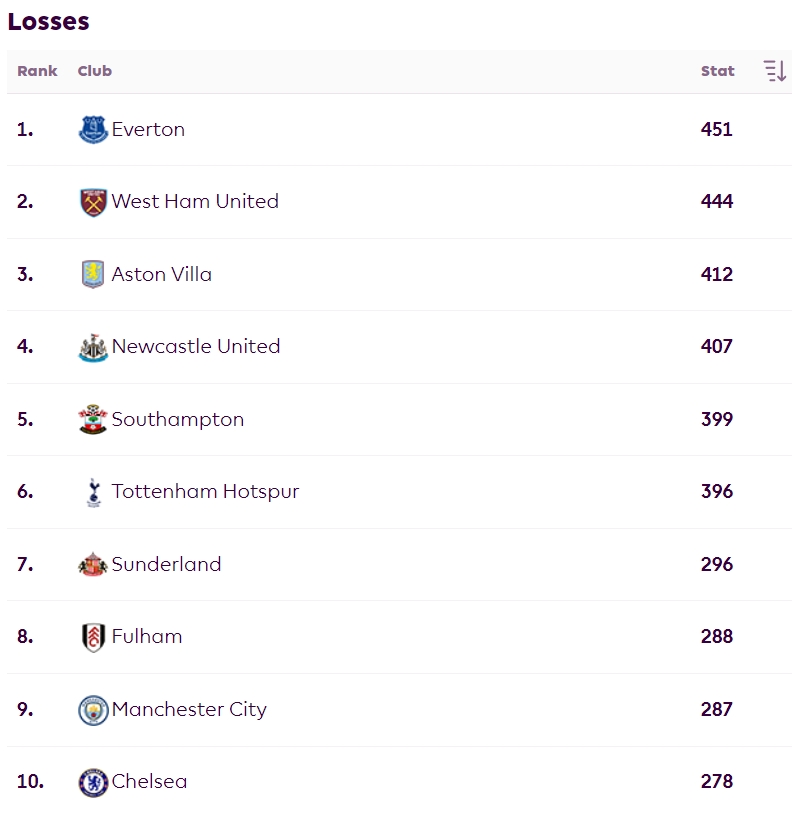The height and width of the screenshot is (818, 792).
Task: Open the West Ham United link
Action: 195,201
